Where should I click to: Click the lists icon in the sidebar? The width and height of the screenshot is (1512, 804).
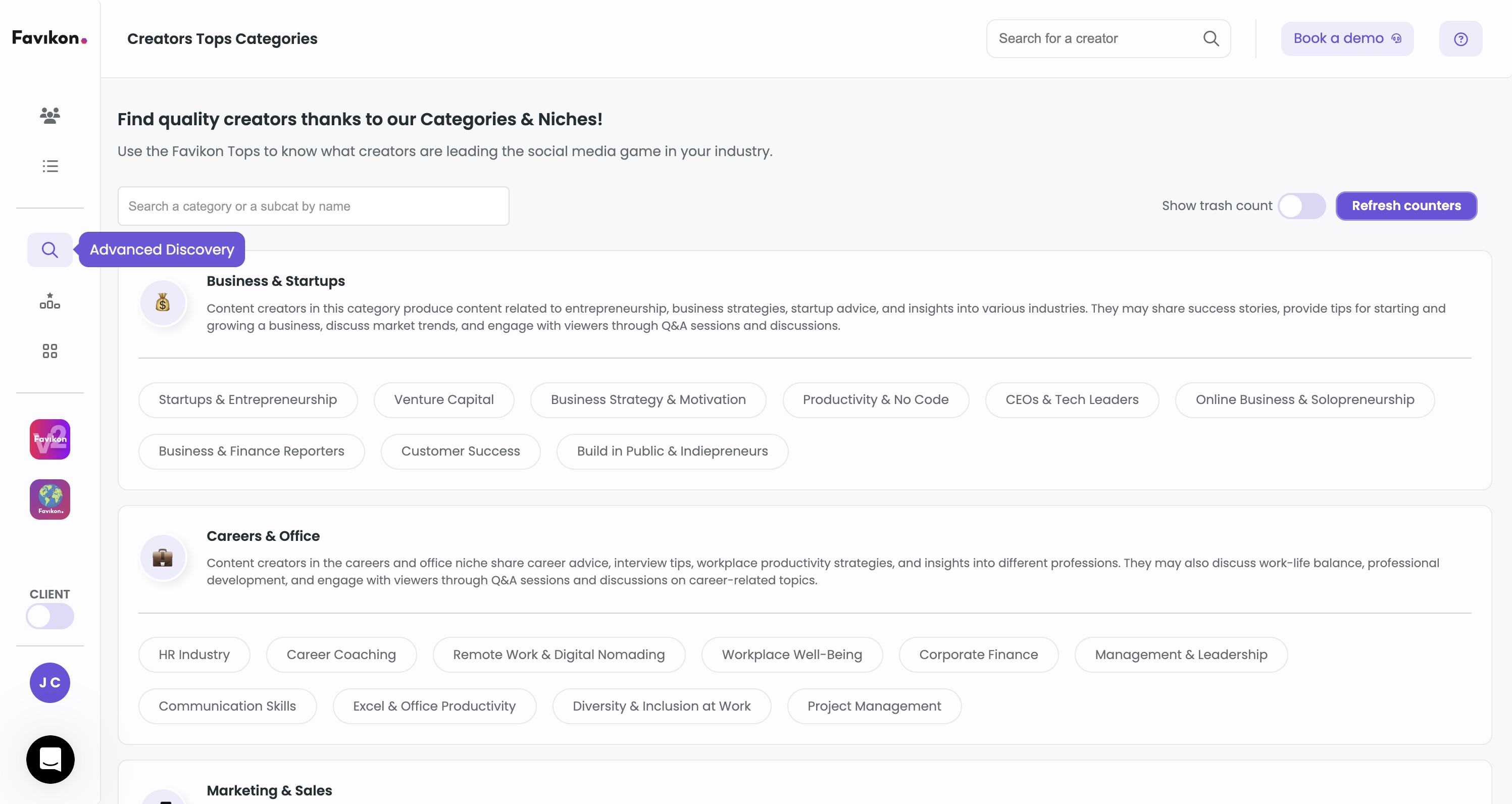(50, 166)
